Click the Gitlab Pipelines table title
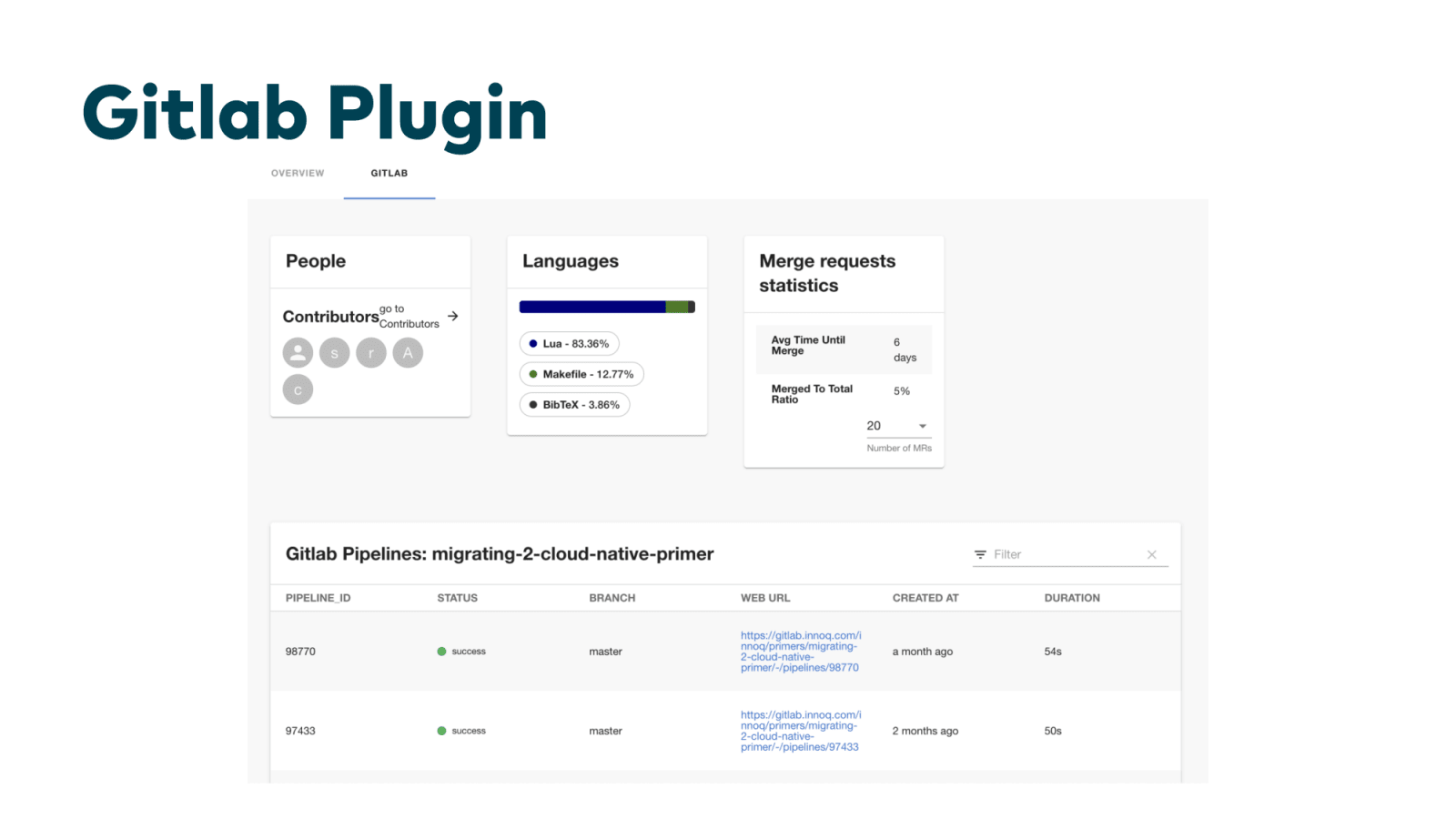The image size is (1456, 819). pyautogui.click(x=500, y=554)
